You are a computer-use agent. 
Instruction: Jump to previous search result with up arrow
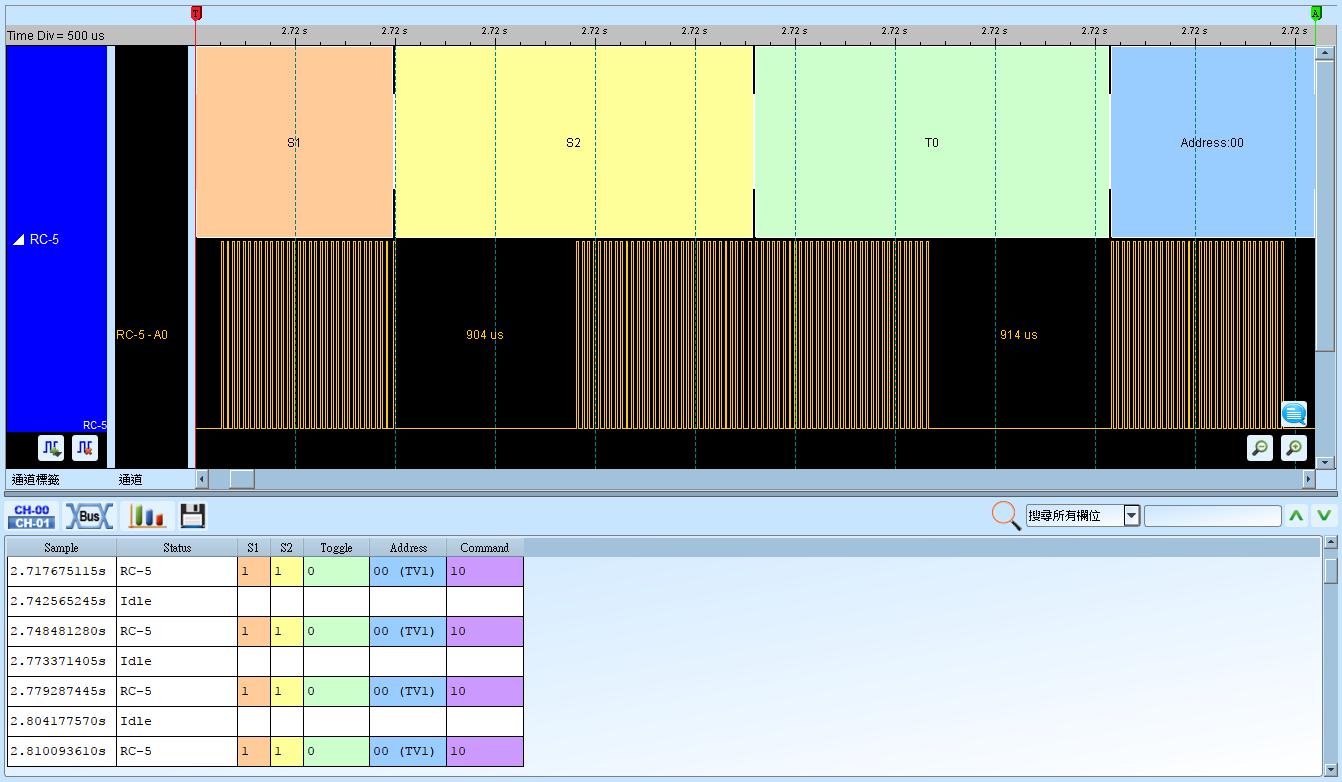[1296, 516]
